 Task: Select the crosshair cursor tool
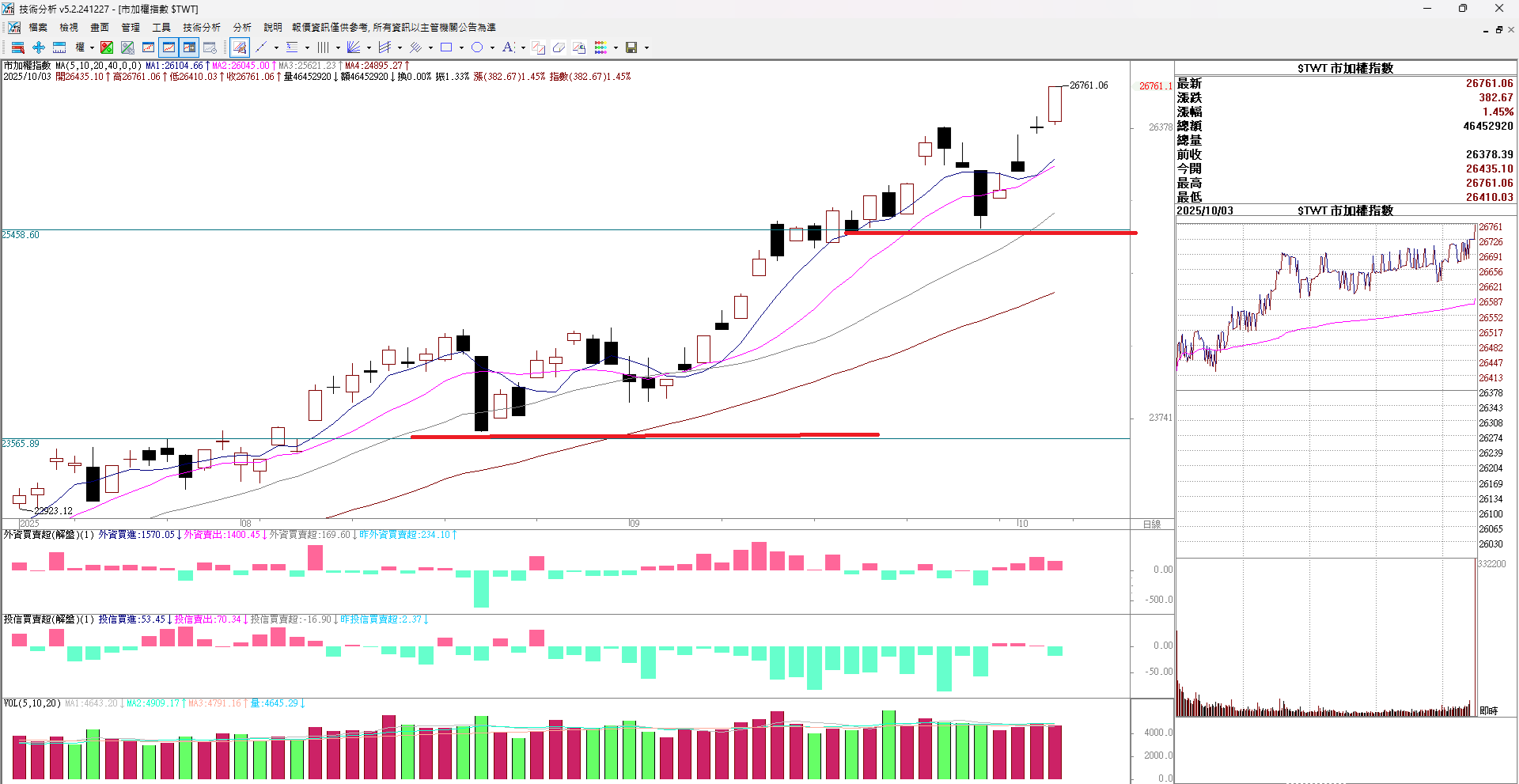(x=38, y=47)
